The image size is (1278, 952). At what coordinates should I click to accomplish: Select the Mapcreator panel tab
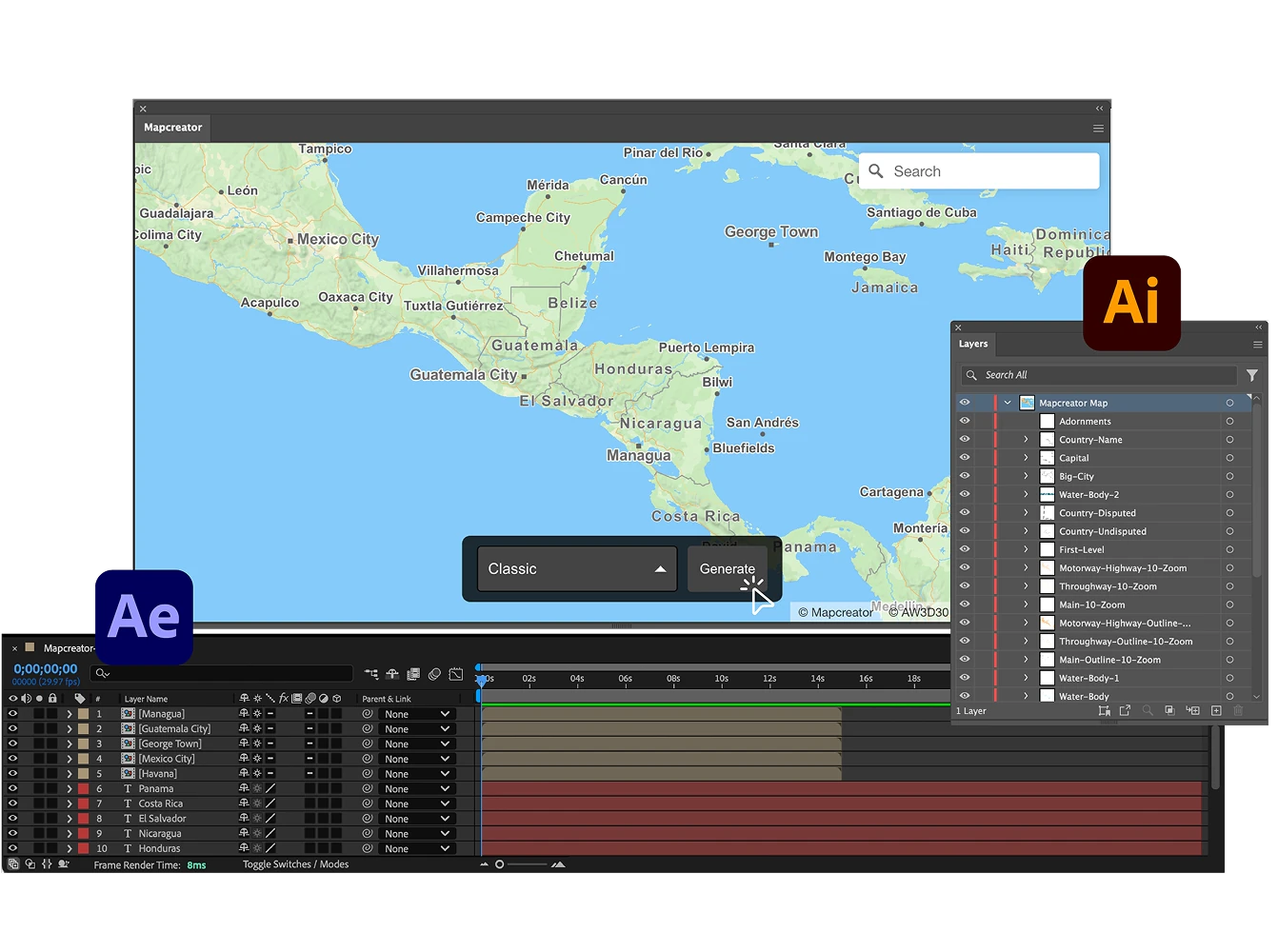[172, 128]
